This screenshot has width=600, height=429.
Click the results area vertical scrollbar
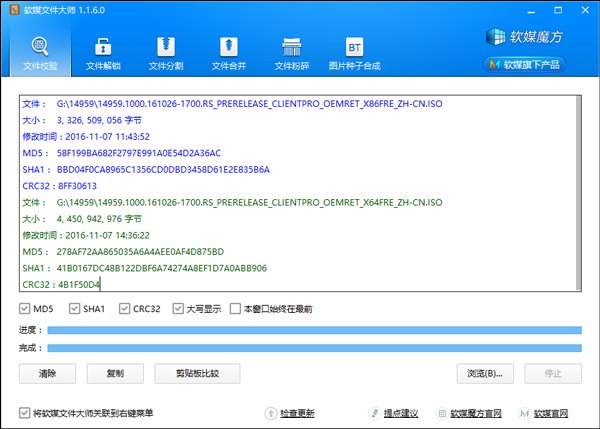pos(579,193)
